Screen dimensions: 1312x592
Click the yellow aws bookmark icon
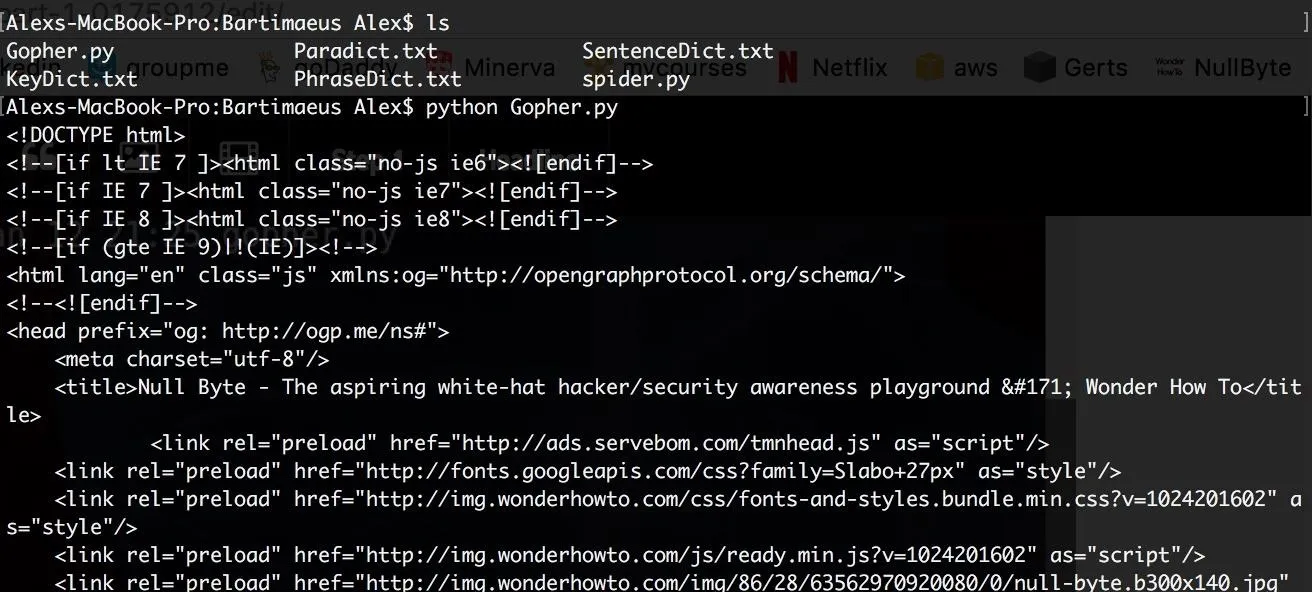[930, 67]
